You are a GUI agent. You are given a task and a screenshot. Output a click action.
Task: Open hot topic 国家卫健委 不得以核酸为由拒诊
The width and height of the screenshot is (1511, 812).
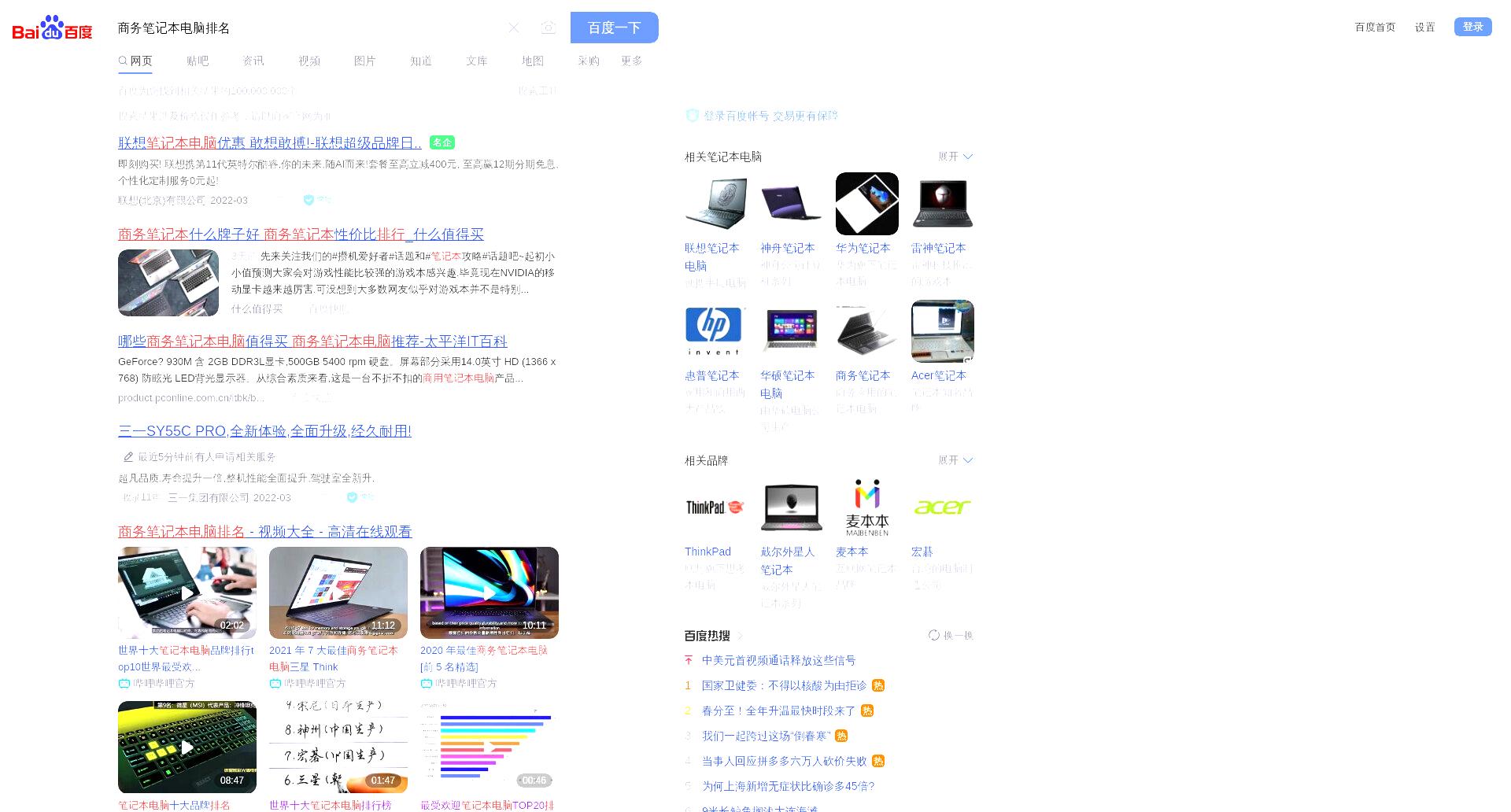point(784,685)
